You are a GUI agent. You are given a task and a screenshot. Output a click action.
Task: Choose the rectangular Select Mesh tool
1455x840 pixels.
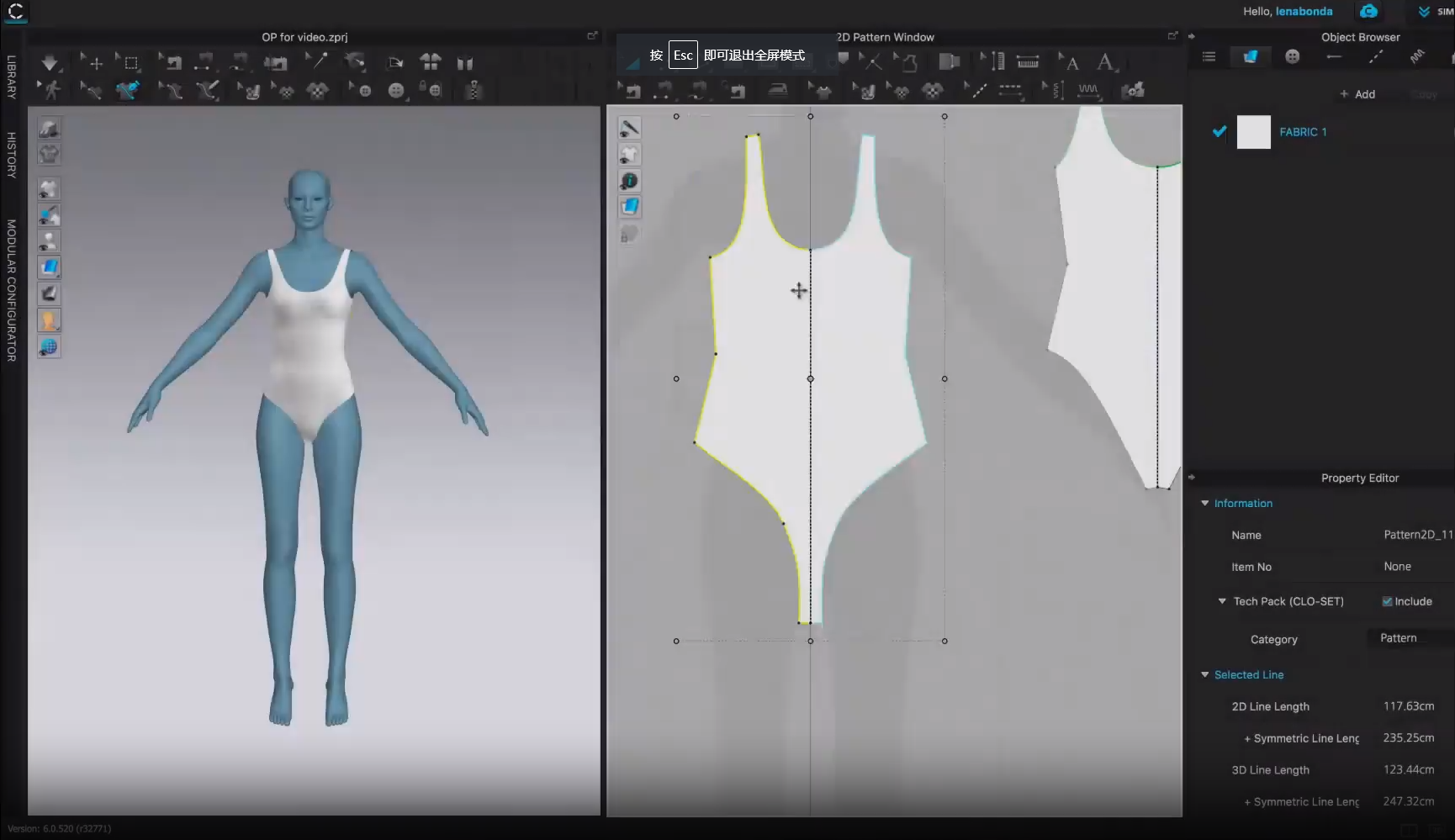[x=129, y=62]
